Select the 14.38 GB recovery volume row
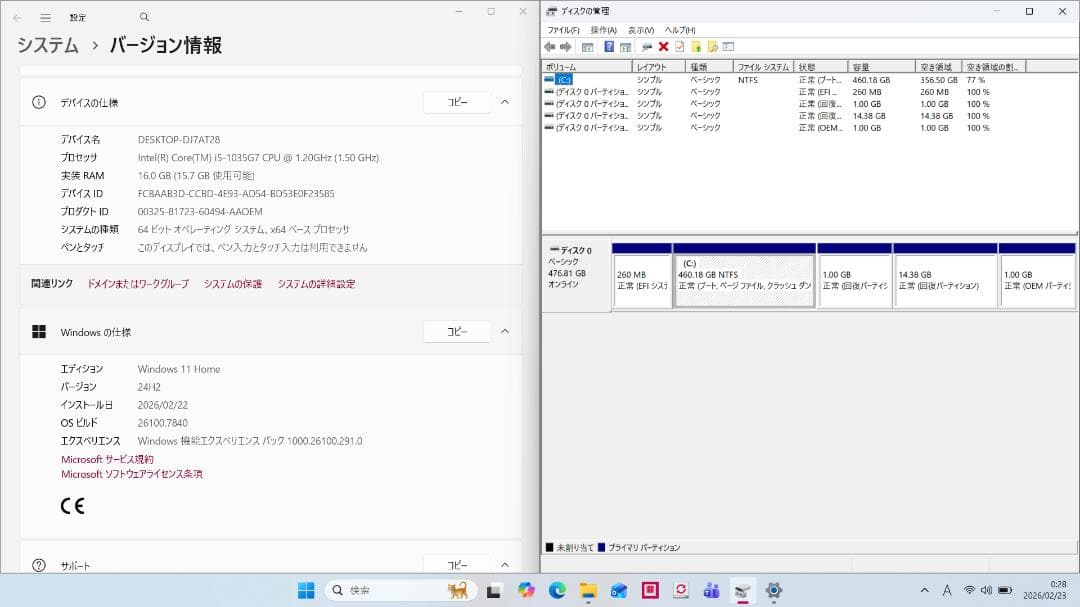 coord(785,116)
